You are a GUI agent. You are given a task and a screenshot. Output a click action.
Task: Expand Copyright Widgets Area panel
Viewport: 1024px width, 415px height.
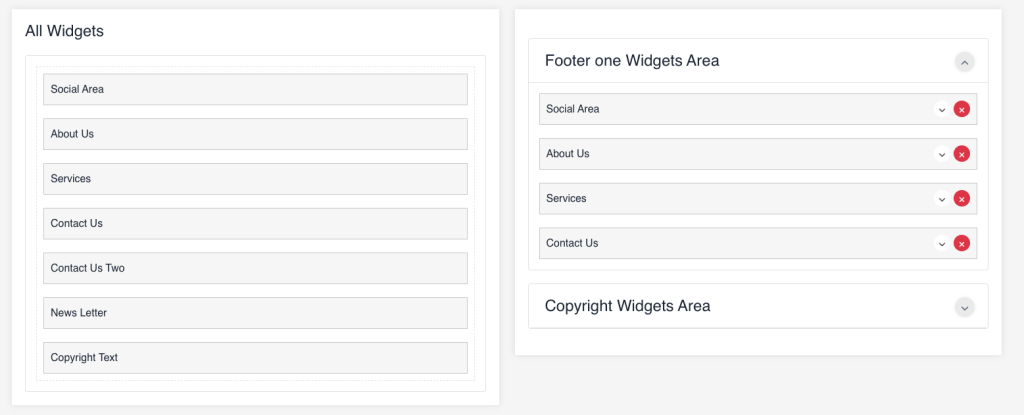[965, 307]
